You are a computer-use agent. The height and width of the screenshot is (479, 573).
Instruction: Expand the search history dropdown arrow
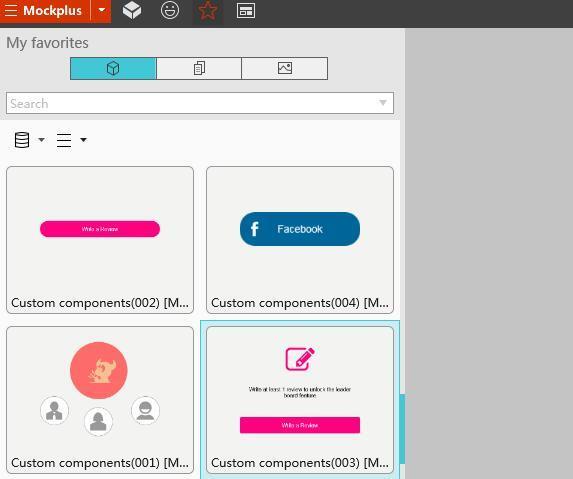coord(383,103)
